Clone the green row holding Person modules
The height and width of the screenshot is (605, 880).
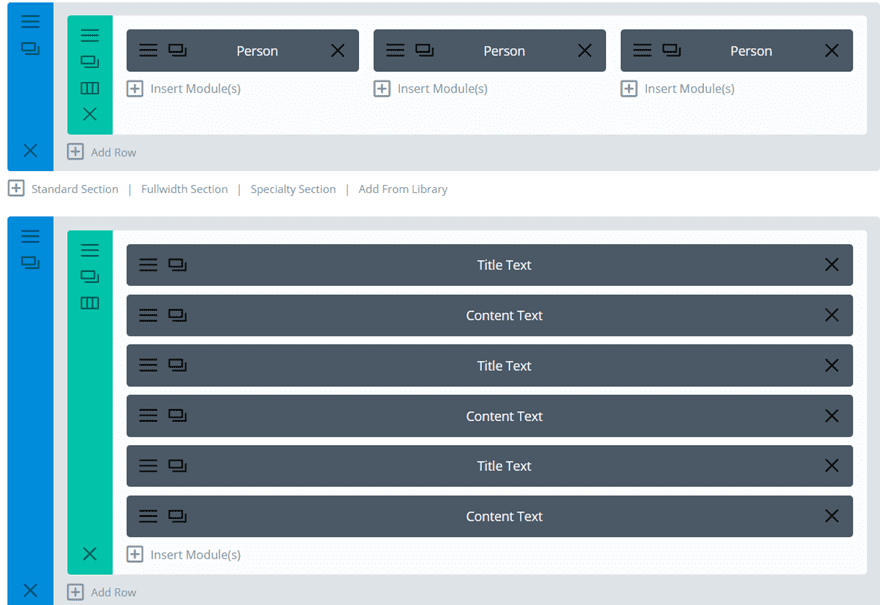(x=90, y=62)
